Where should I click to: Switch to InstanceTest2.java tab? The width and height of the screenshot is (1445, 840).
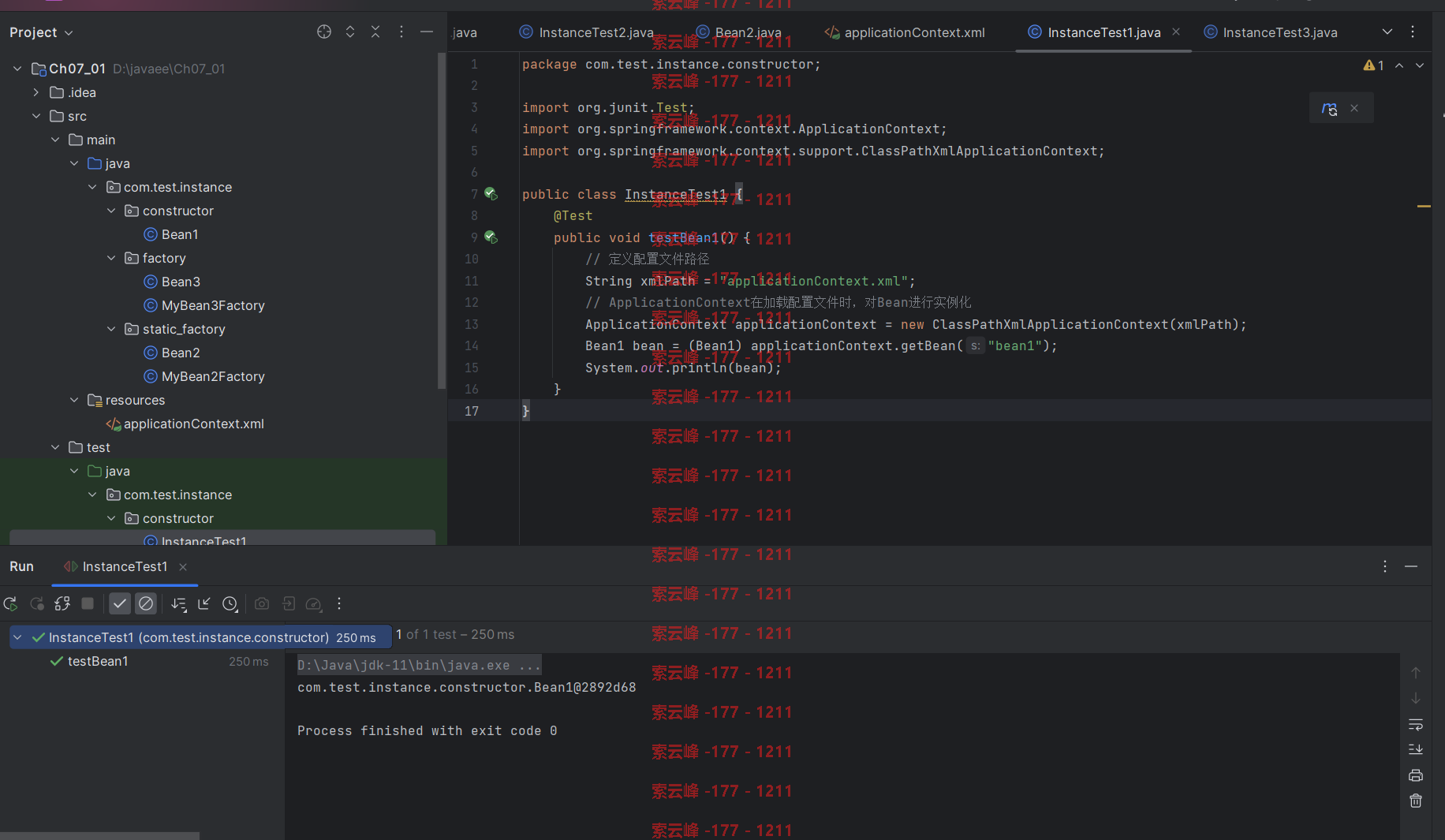tap(586, 32)
